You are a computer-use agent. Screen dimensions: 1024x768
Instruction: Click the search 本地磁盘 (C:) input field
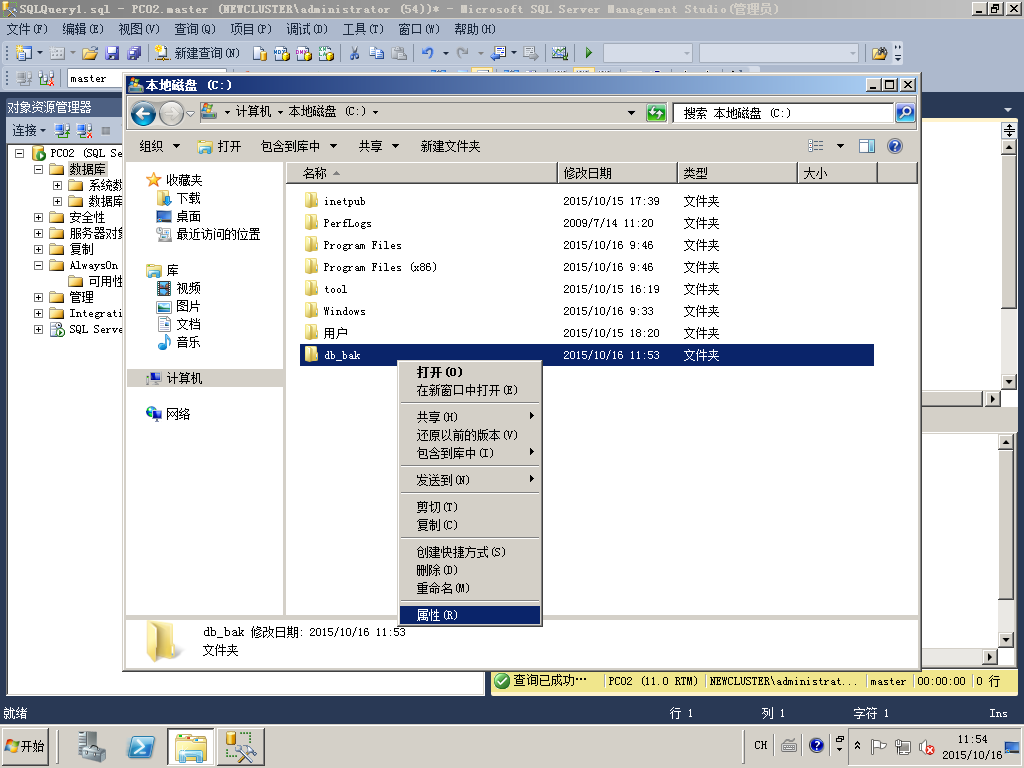pyautogui.click(x=782, y=113)
